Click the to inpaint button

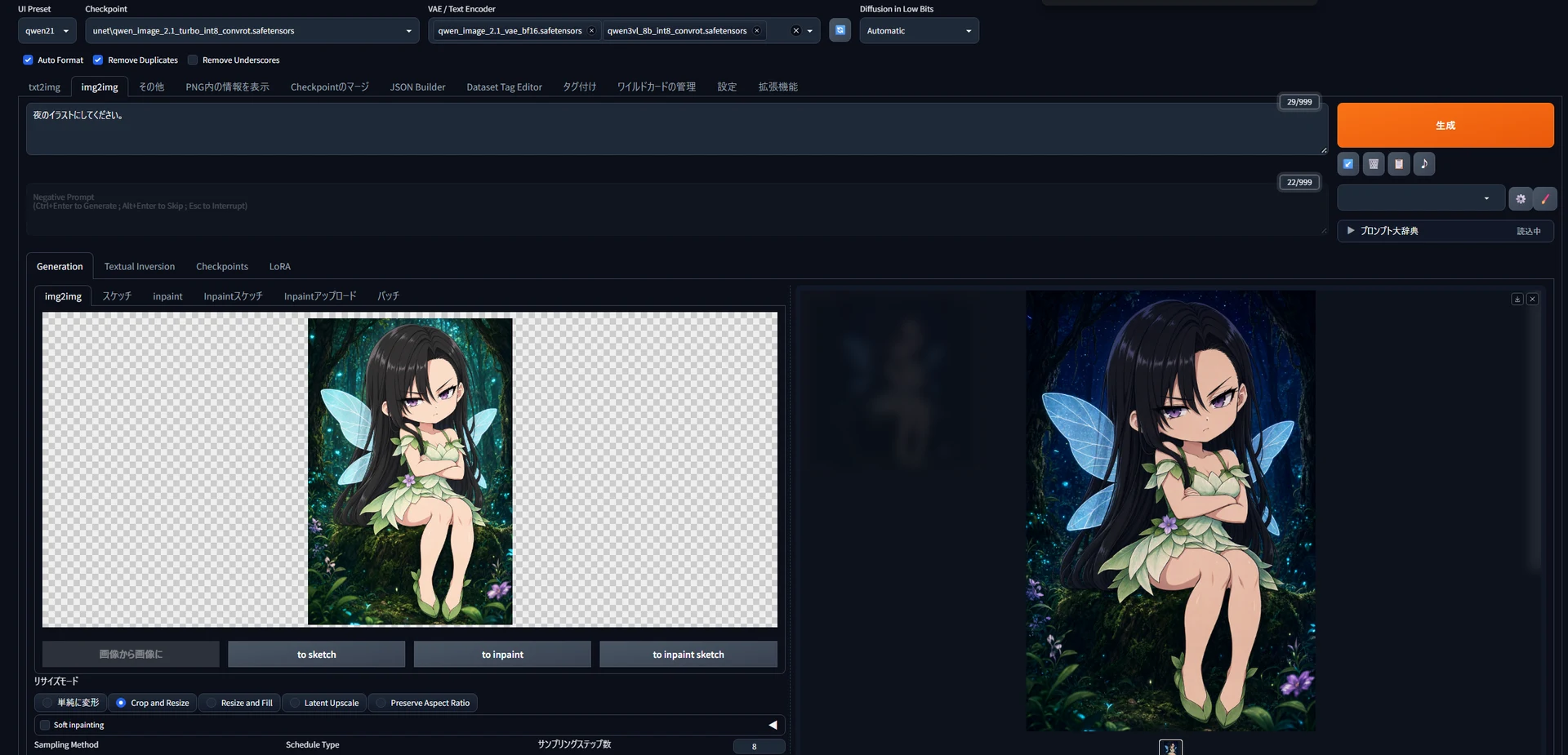[502, 654]
